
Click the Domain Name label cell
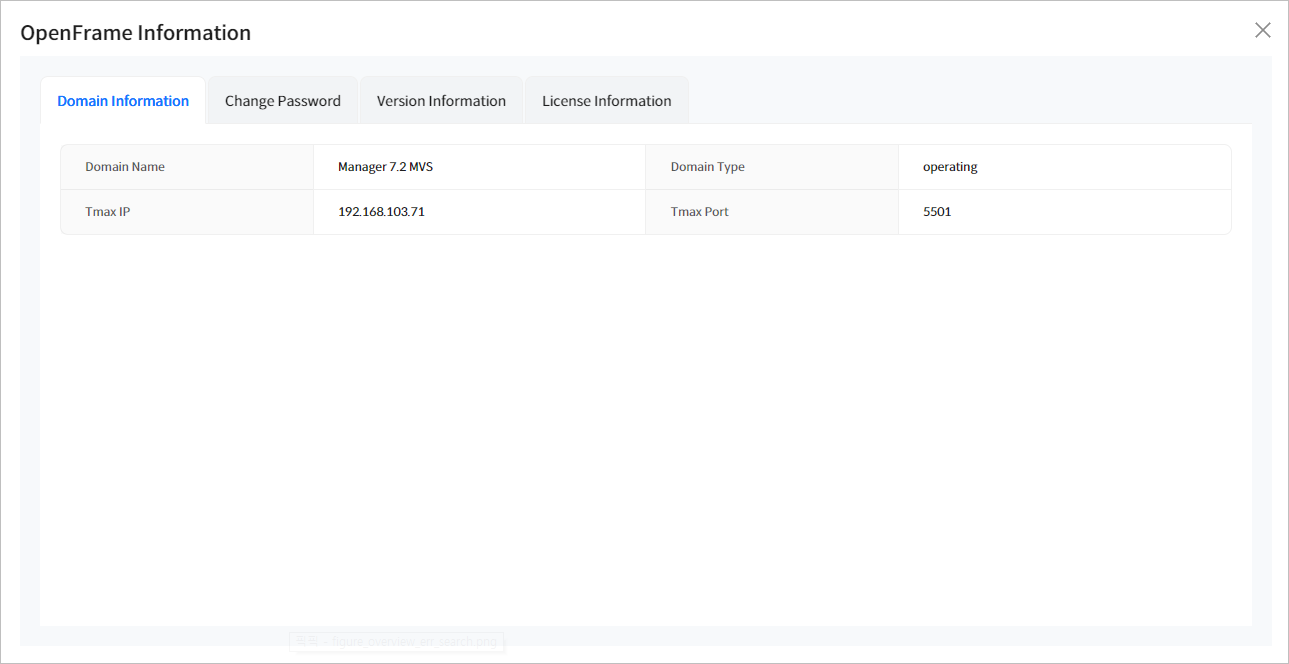click(x=125, y=167)
